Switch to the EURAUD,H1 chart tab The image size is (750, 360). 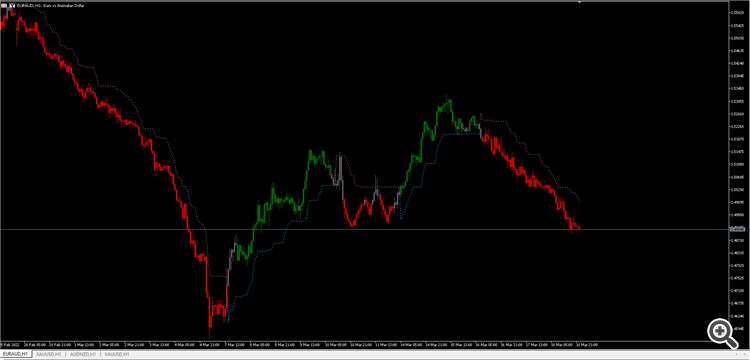coord(16,354)
